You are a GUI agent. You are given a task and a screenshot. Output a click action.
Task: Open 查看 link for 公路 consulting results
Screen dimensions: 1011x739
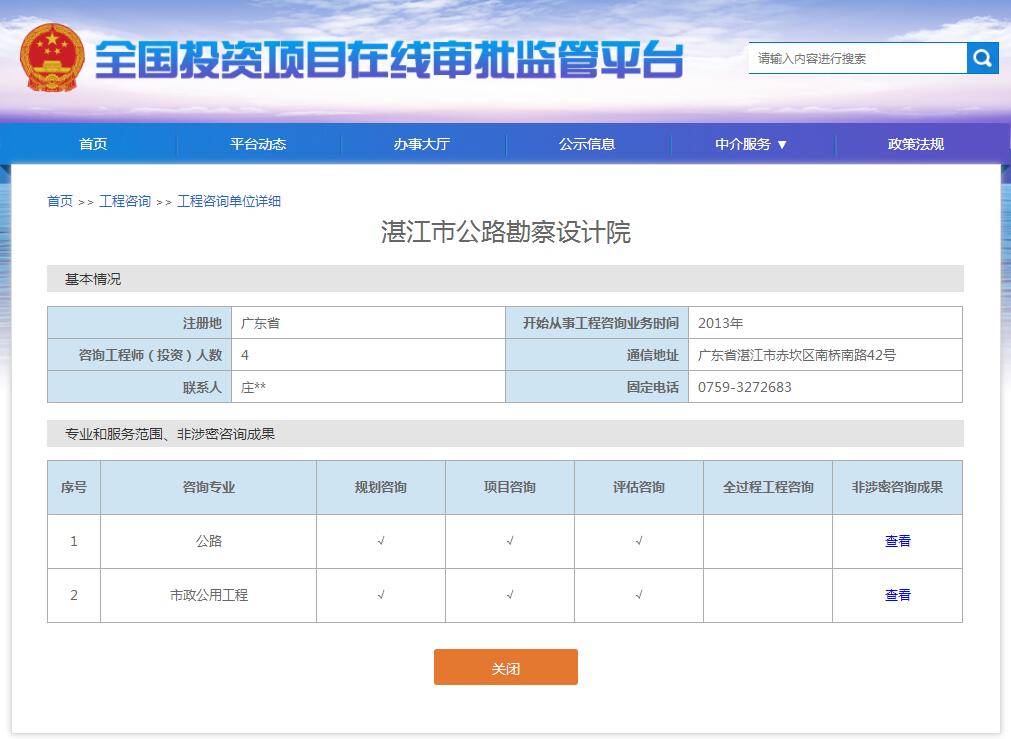tap(897, 541)
